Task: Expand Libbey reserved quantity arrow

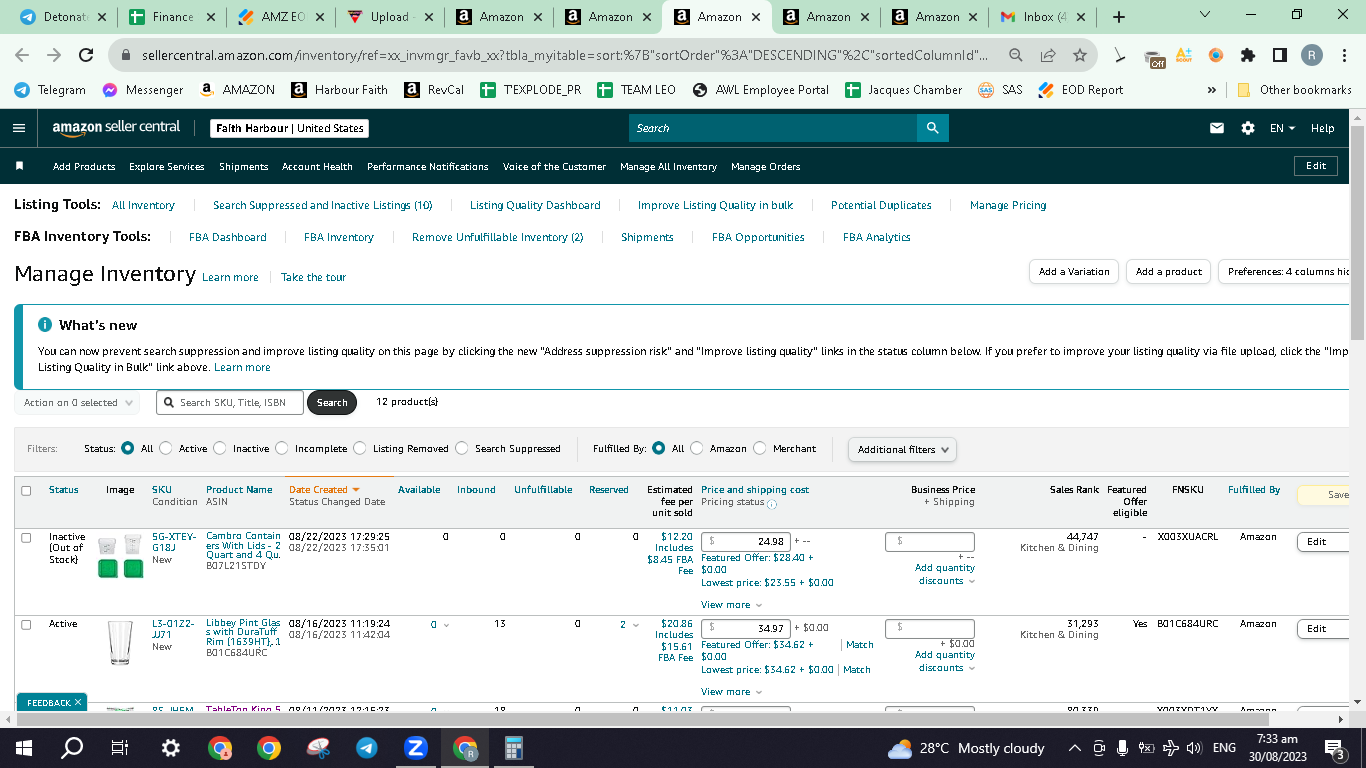Action: tap(636, 625)
